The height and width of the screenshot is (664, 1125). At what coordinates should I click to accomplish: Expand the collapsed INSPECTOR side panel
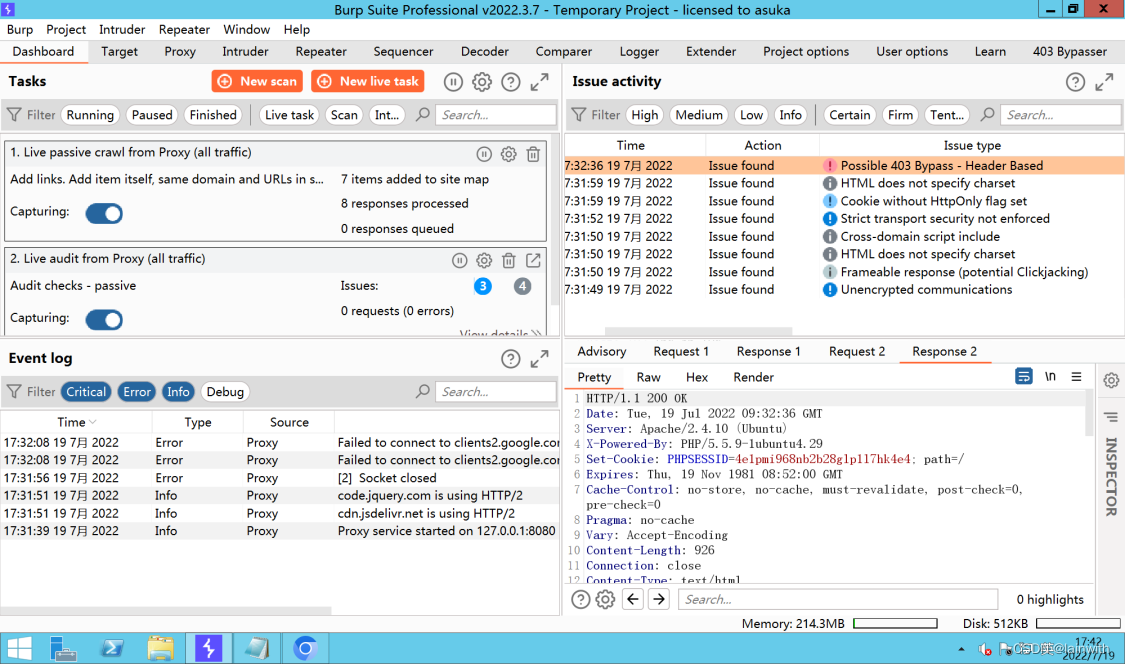pyautogui.click(x=1111, y=477)
